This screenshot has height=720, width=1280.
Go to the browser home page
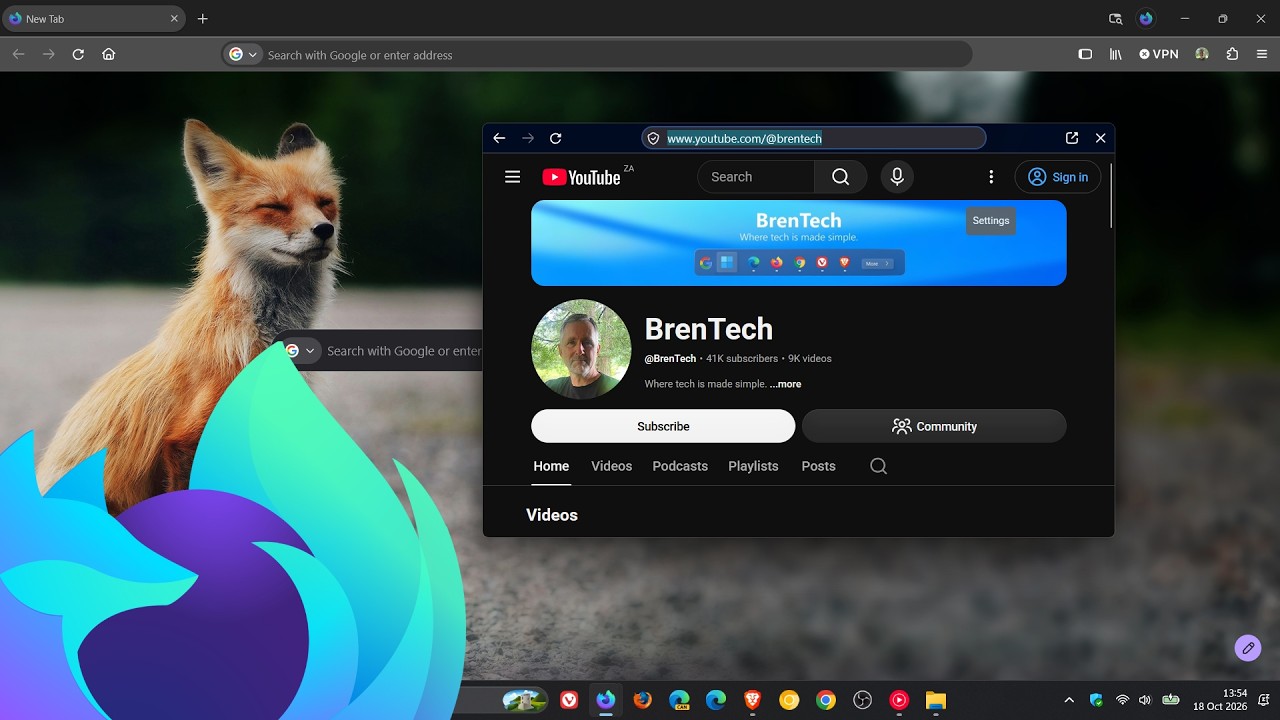pos(109,54)
